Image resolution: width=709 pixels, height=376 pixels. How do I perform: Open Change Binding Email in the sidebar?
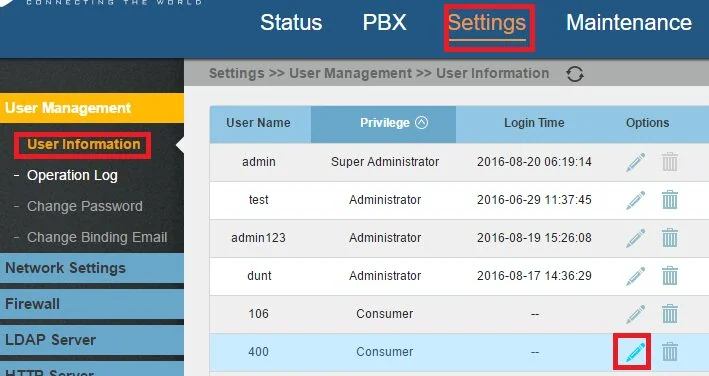tap(97, 237)
